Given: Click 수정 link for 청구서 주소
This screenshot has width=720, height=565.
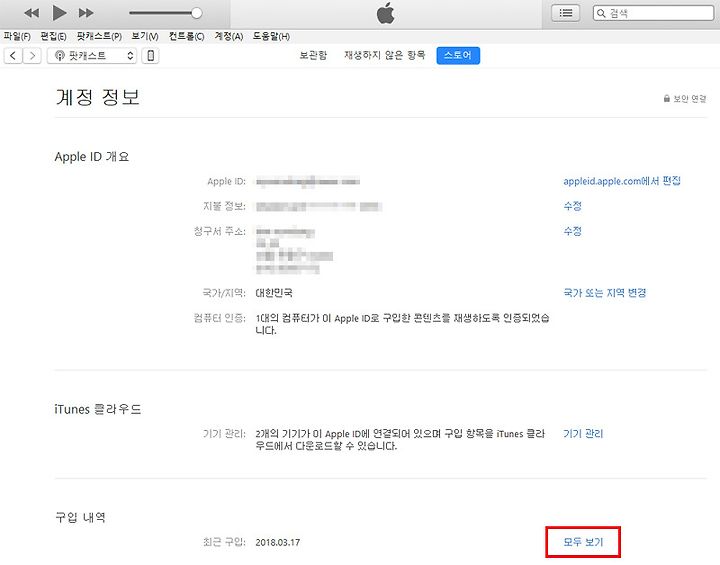Looking at the screenshot, I should tap(573, 231).
